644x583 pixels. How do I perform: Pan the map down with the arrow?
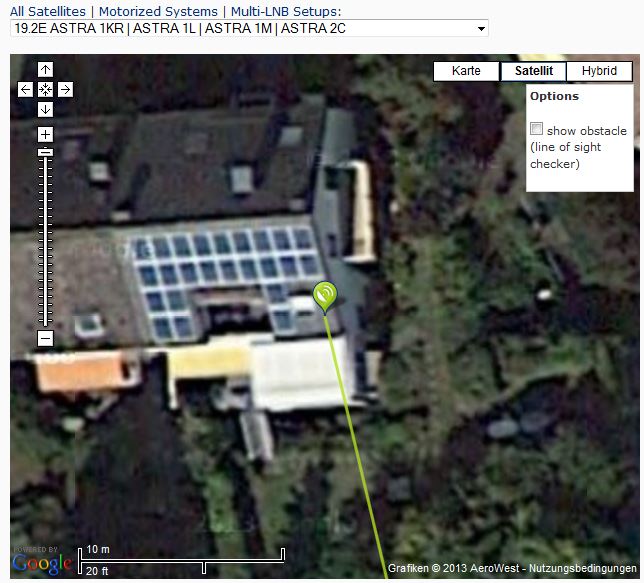(x=45, y=109)
